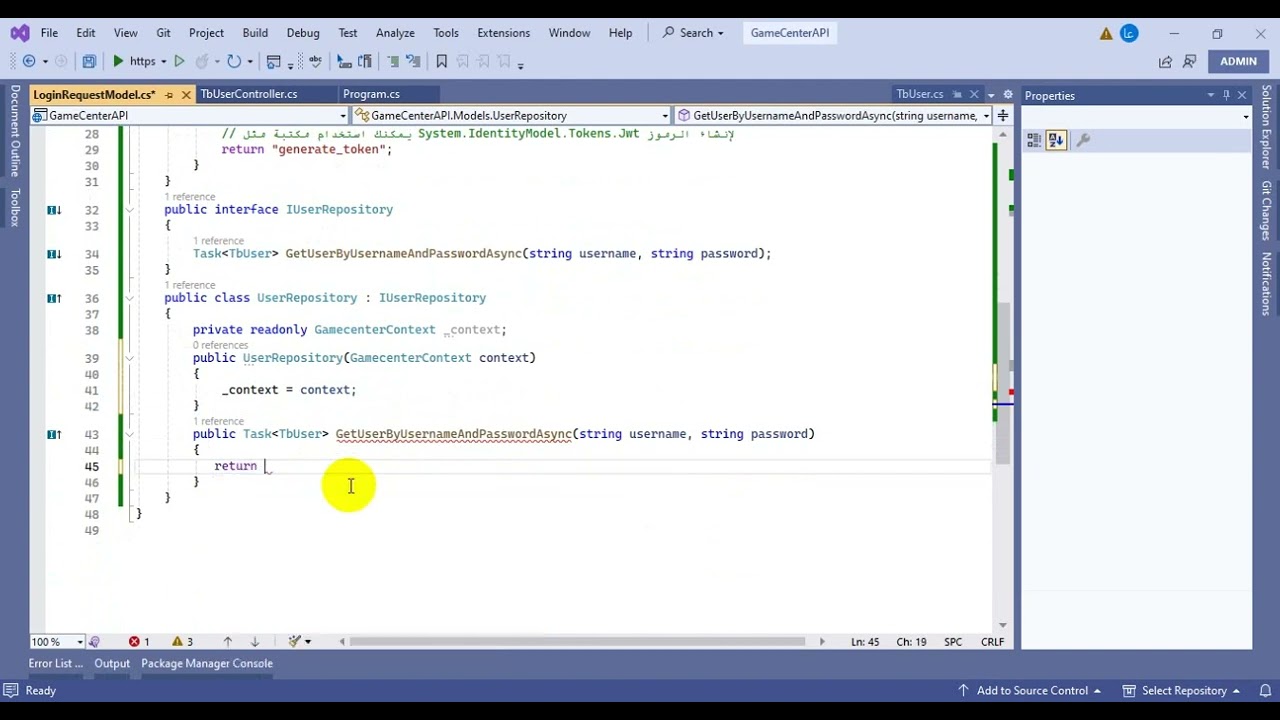Image resolution: width=1280 pixels, height=720 pixels.
Task: Open the document tab settings gear
Action: (1008, 95)
